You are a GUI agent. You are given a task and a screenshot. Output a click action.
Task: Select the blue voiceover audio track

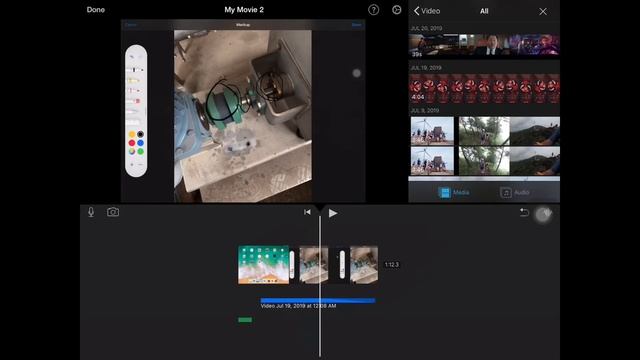(x=318, y=300)
